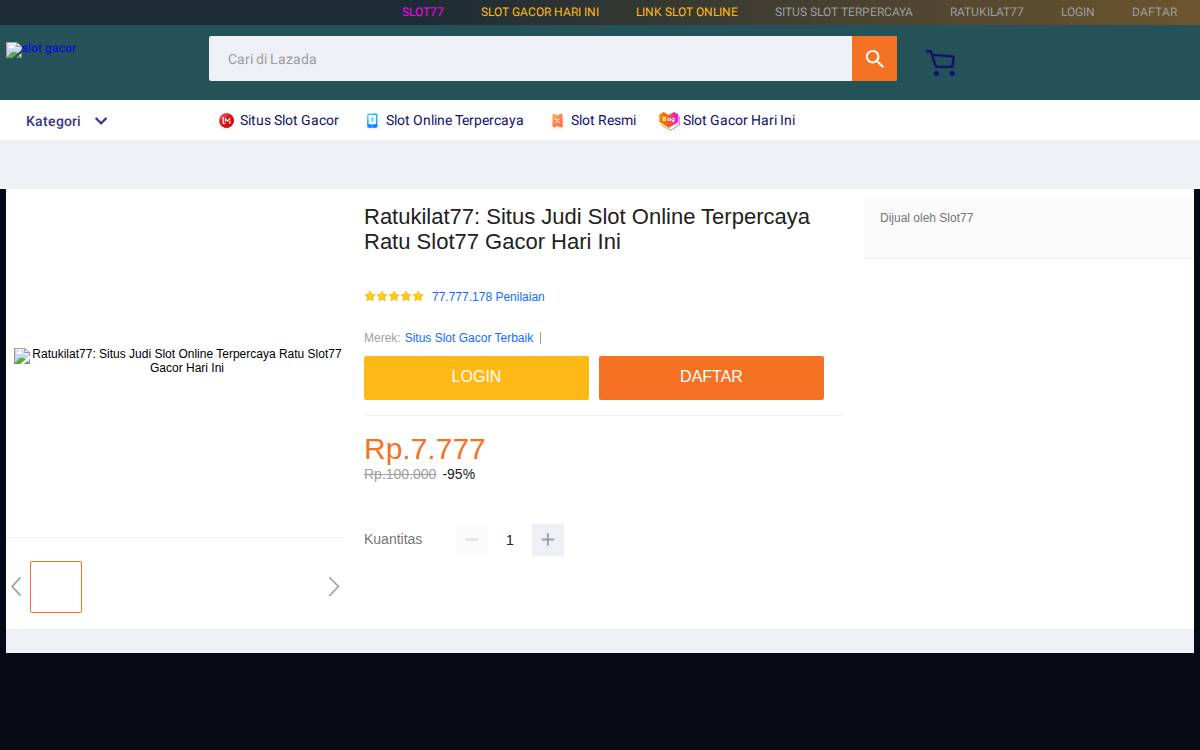
Task: Open the Slot Online Terpercaya nav link
Action: [x=455, y=120]
